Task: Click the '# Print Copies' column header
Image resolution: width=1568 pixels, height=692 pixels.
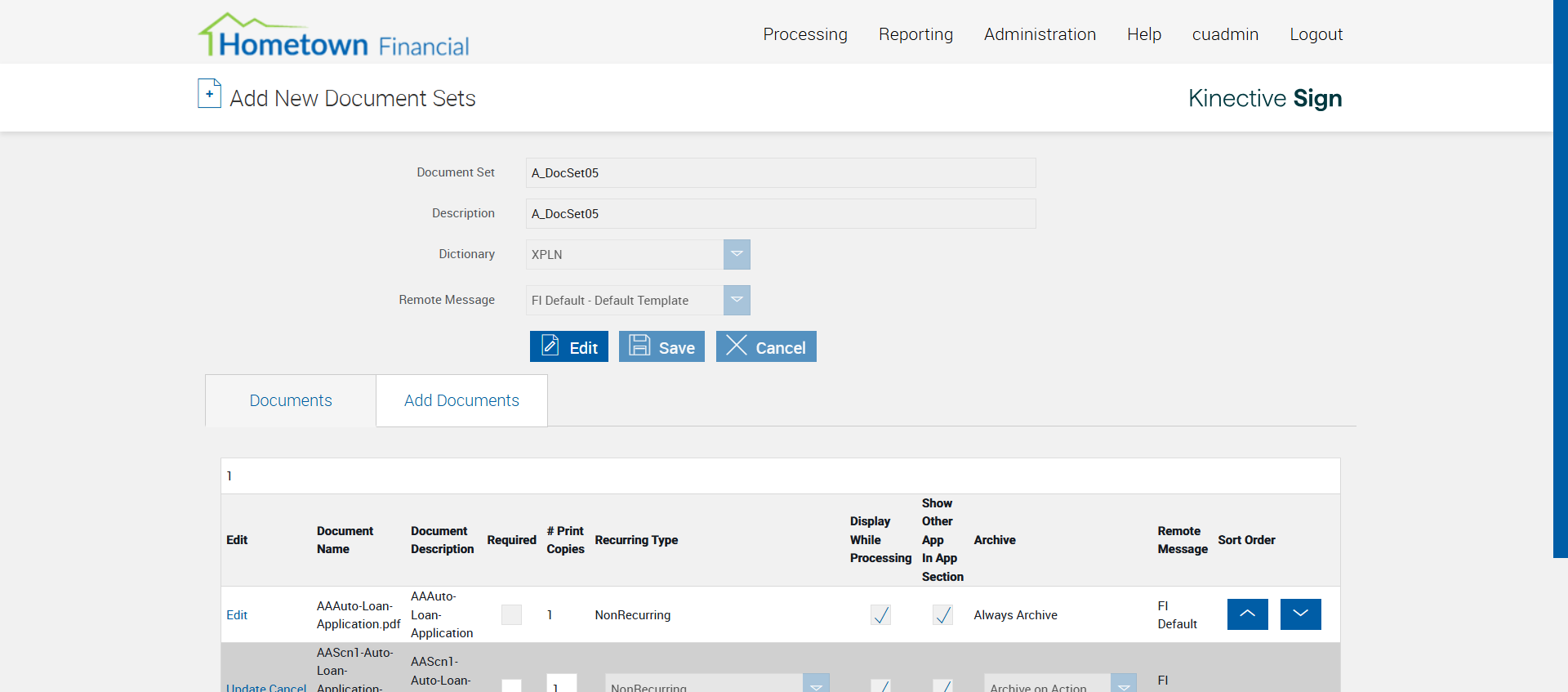Action: pos(565,540)
